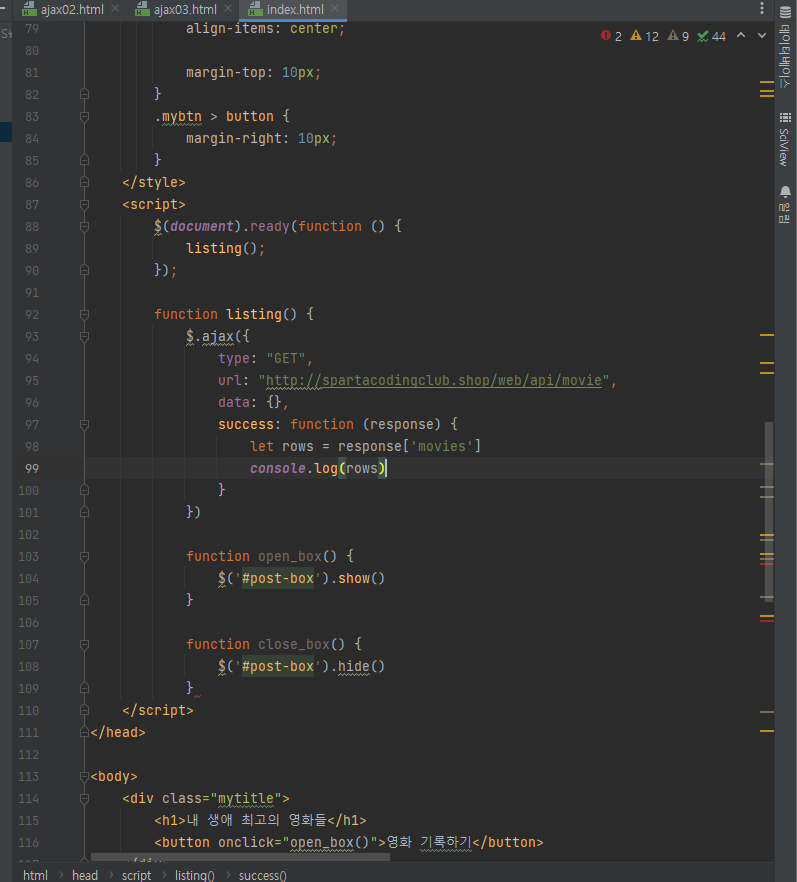Image resolution: width=797 pixels, height=882 pixels.
Task: Collapse the listing function fold at line 92
Action: [x=84, y=314]
